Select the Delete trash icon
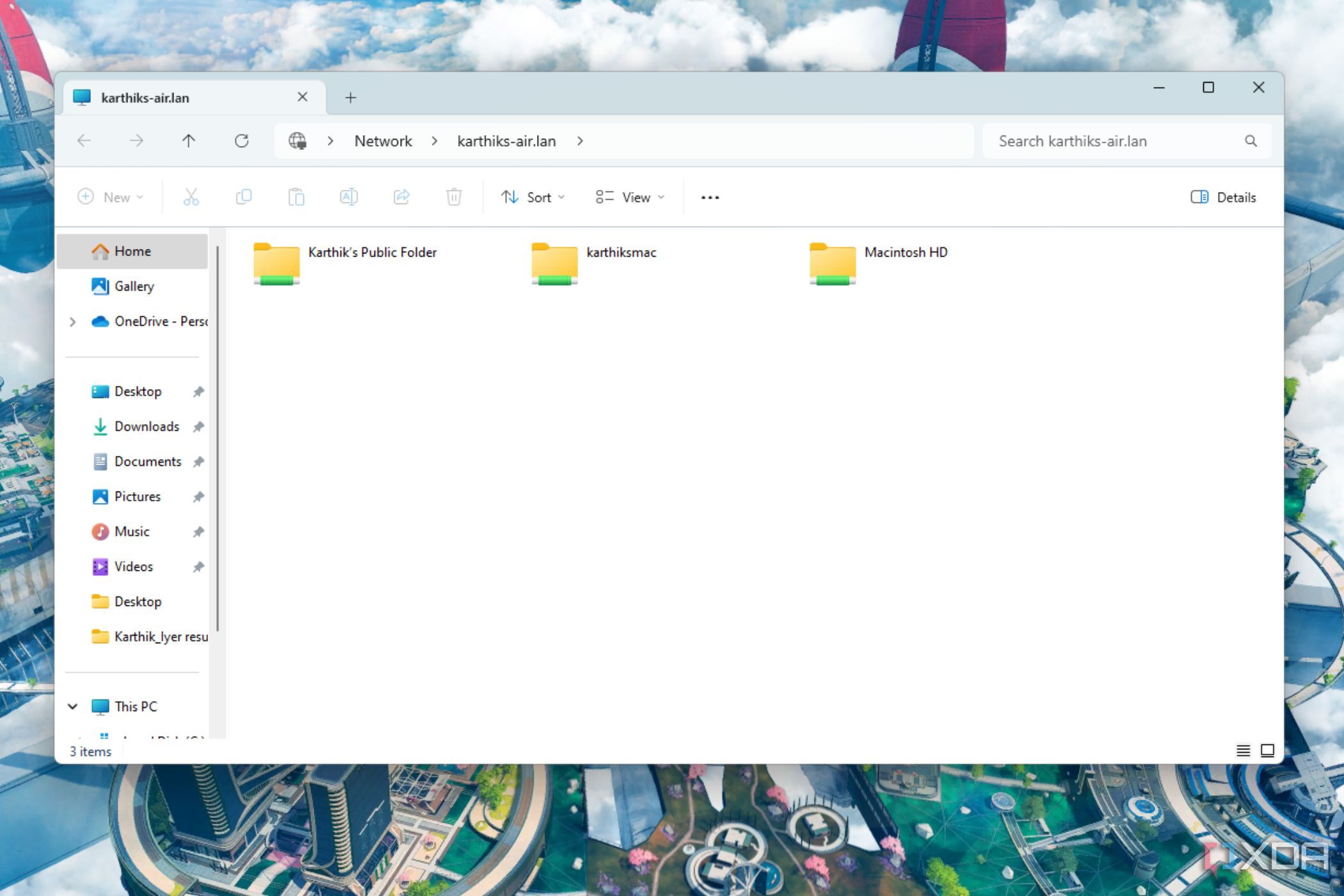 click(454, 197)
